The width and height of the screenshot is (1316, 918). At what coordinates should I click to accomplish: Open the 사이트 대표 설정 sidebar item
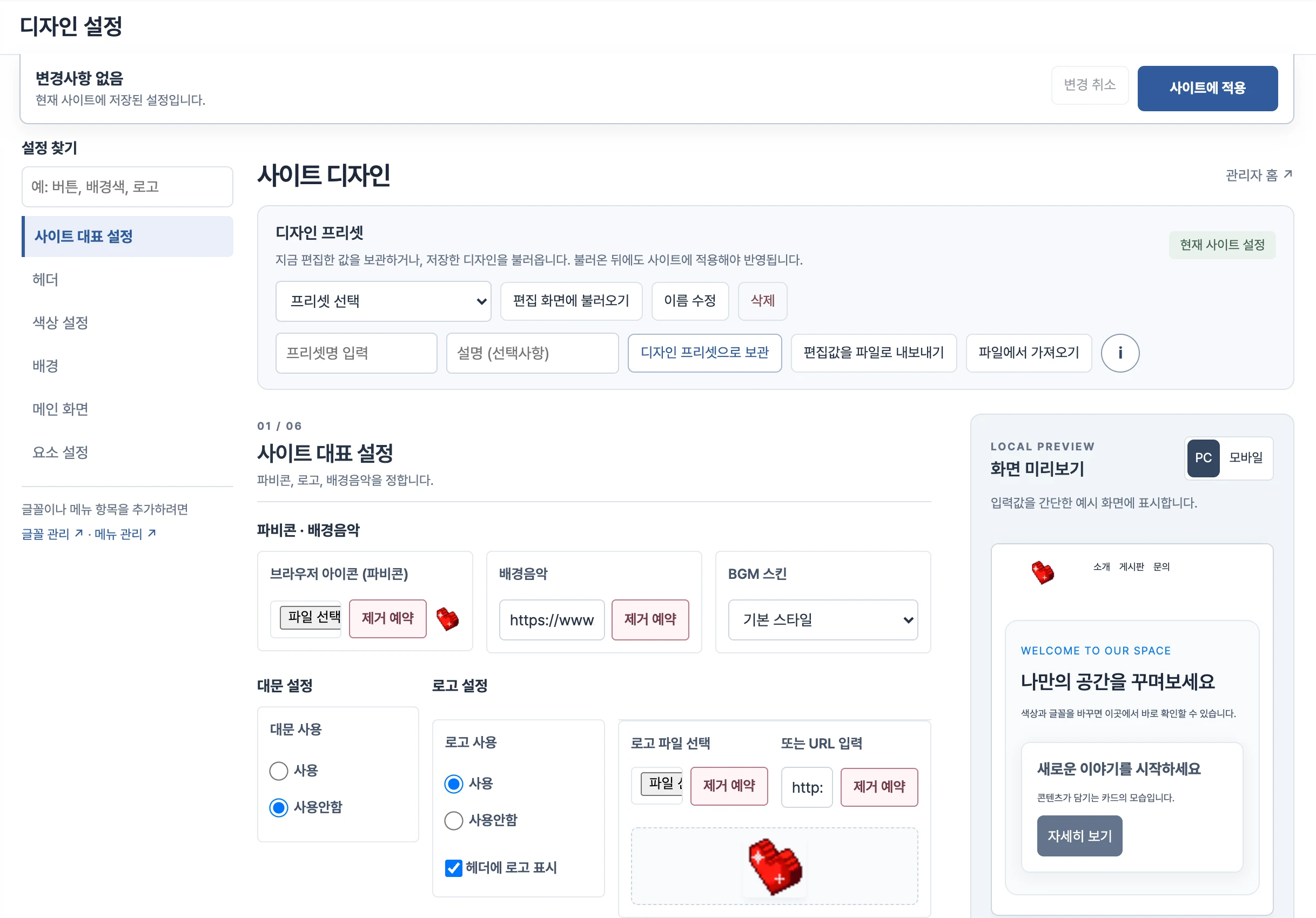pos(127,237)
